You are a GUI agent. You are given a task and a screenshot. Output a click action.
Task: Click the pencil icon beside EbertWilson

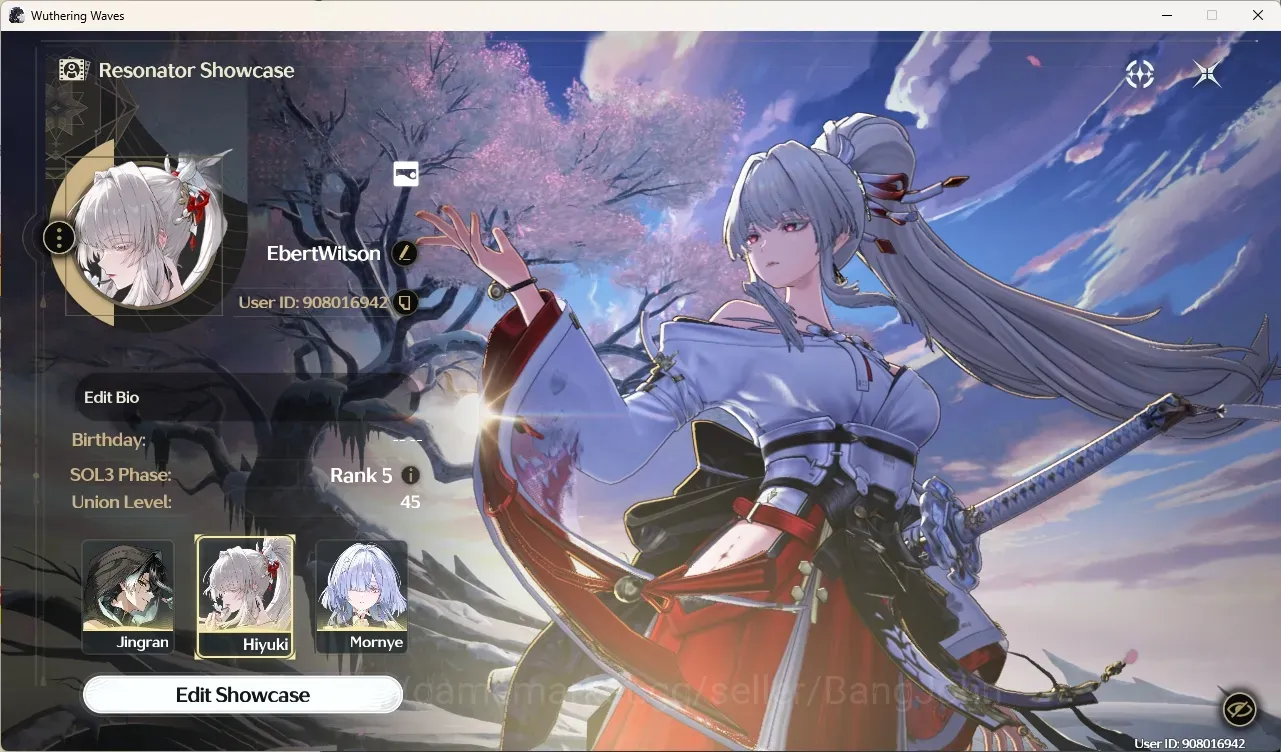pyautogui.click(x=404, y=253)
